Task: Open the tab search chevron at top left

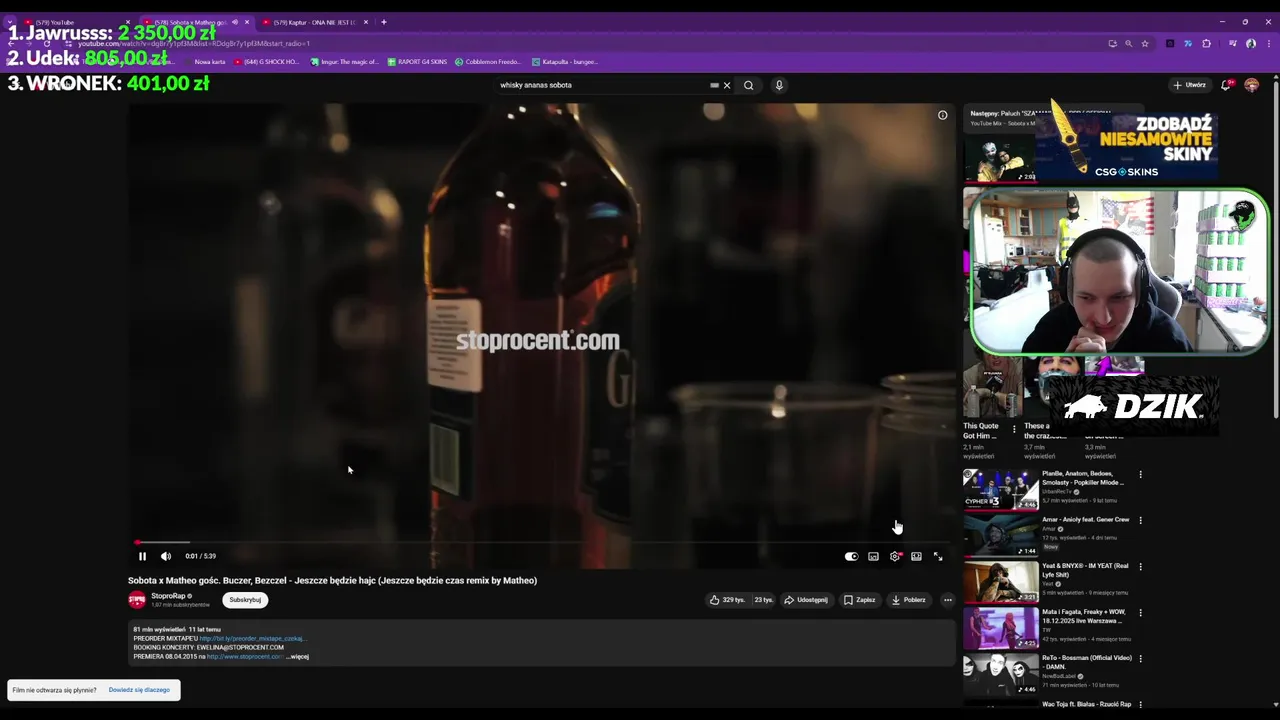Action: [10, 22]
